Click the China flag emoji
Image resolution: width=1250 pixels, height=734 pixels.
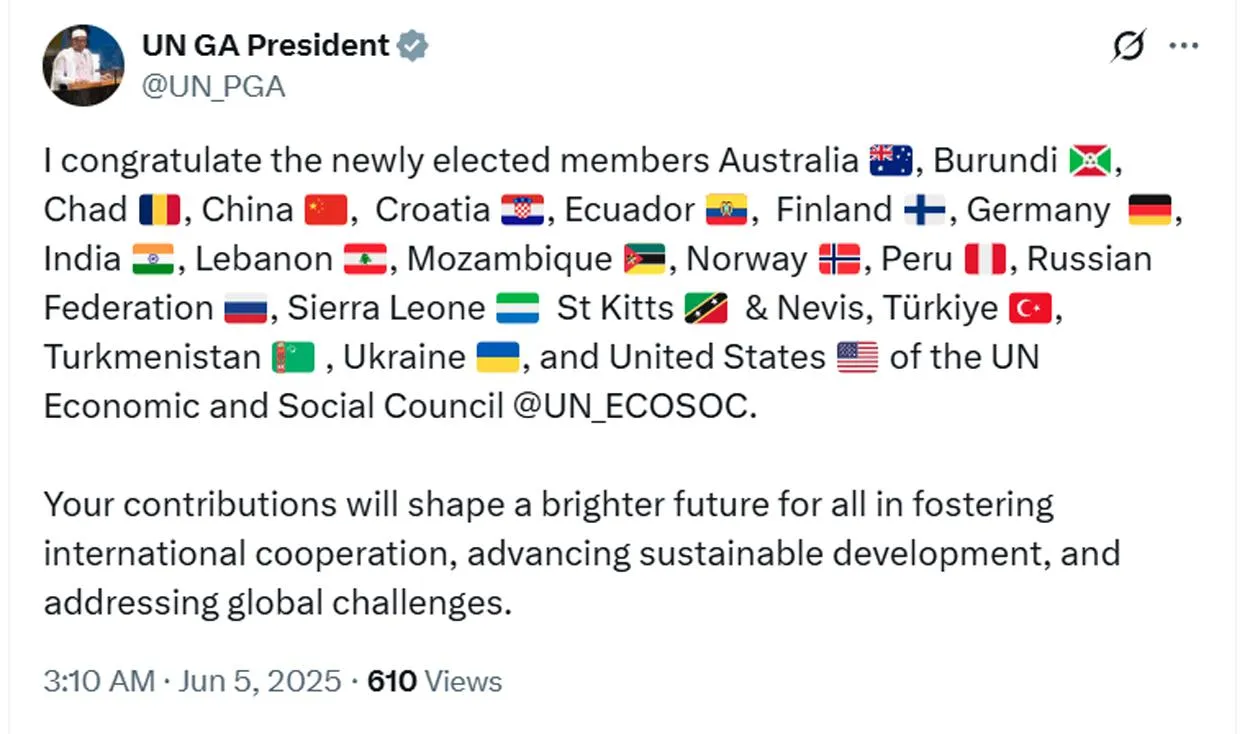(324, 210)
